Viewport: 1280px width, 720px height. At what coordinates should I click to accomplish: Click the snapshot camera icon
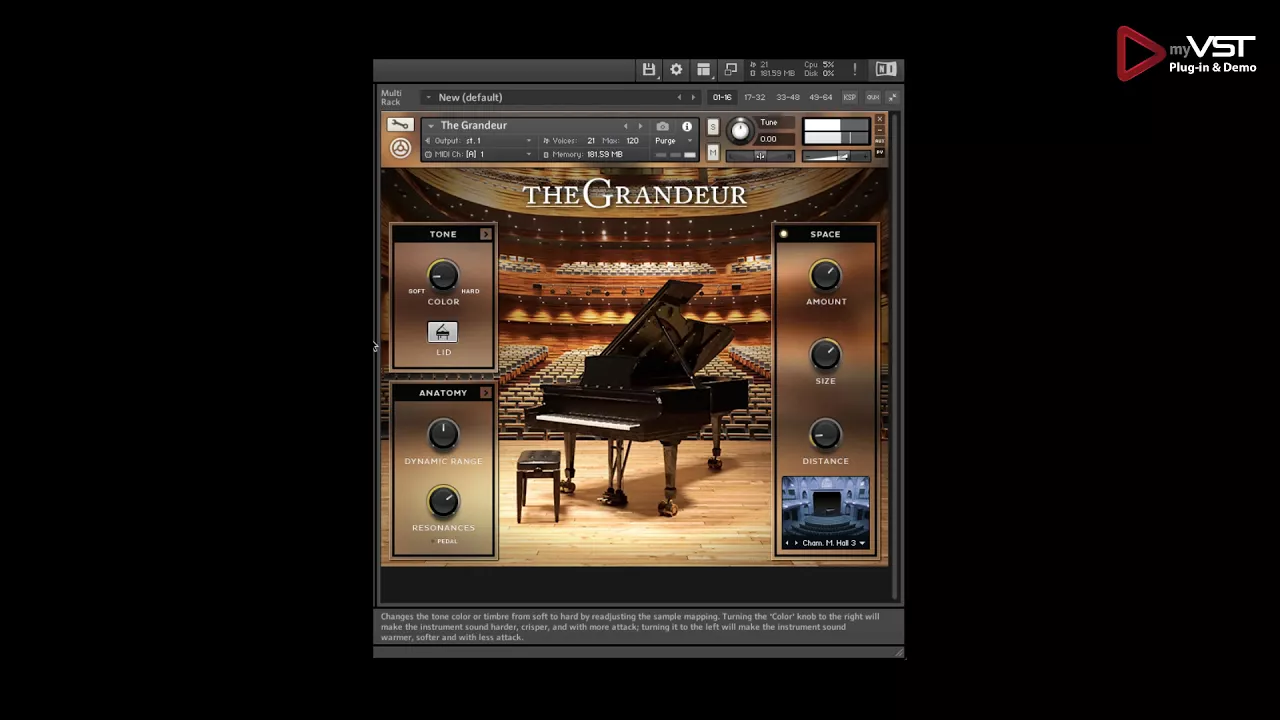coord(662,126)
